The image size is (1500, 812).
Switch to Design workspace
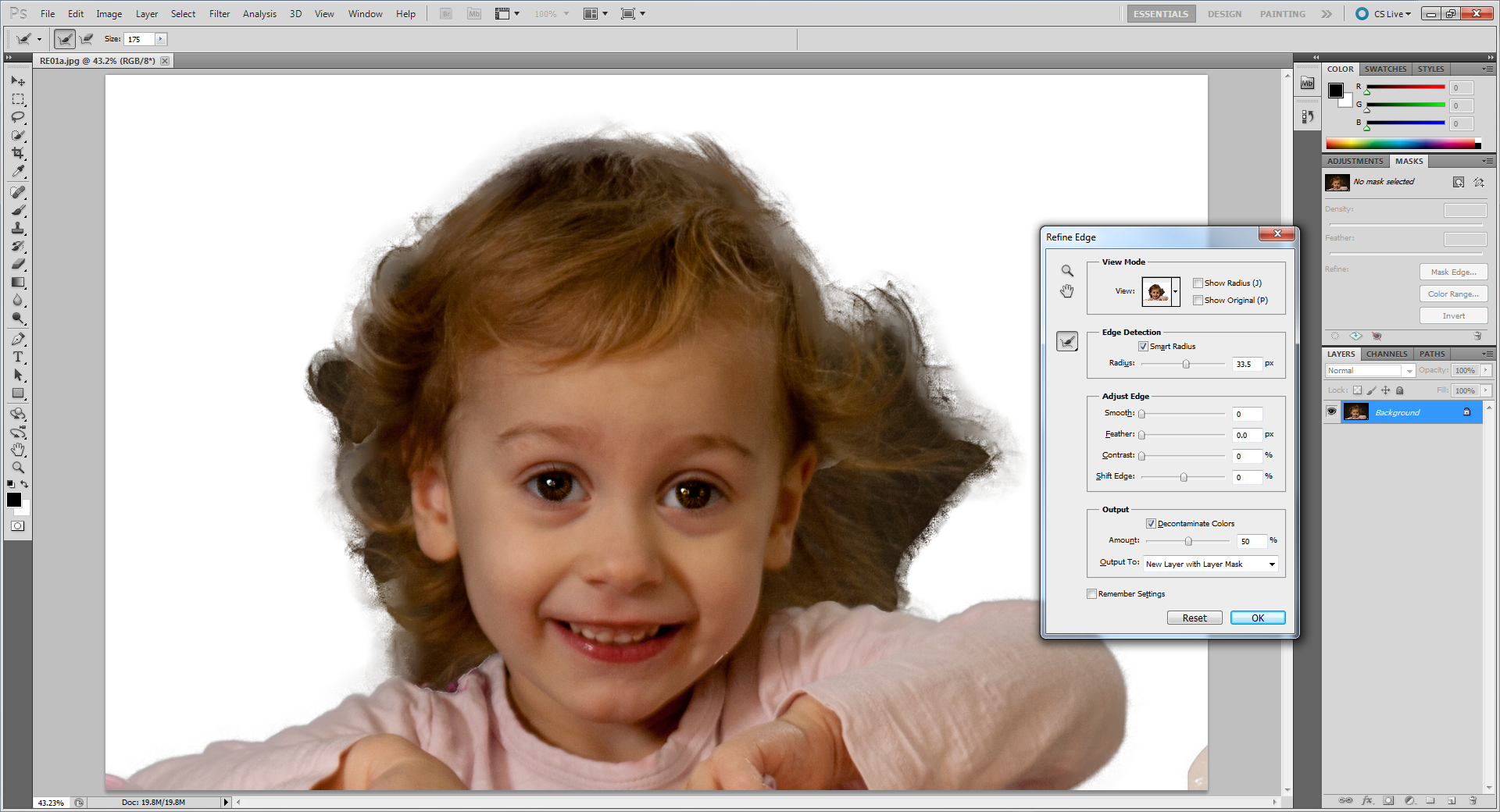coord(1223,14)
